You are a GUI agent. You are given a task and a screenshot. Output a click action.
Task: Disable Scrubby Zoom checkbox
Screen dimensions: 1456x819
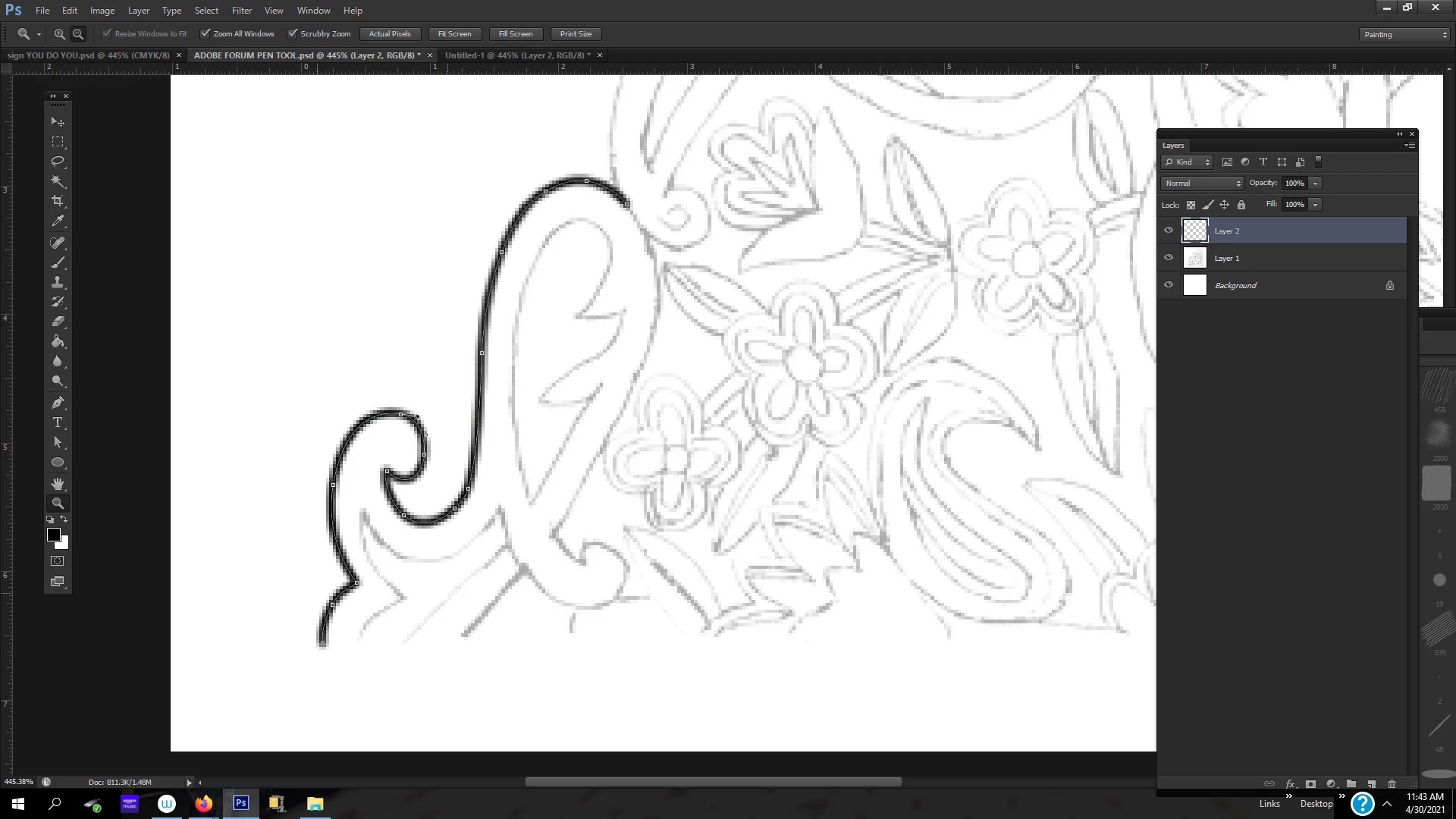(x=293, y=33)
